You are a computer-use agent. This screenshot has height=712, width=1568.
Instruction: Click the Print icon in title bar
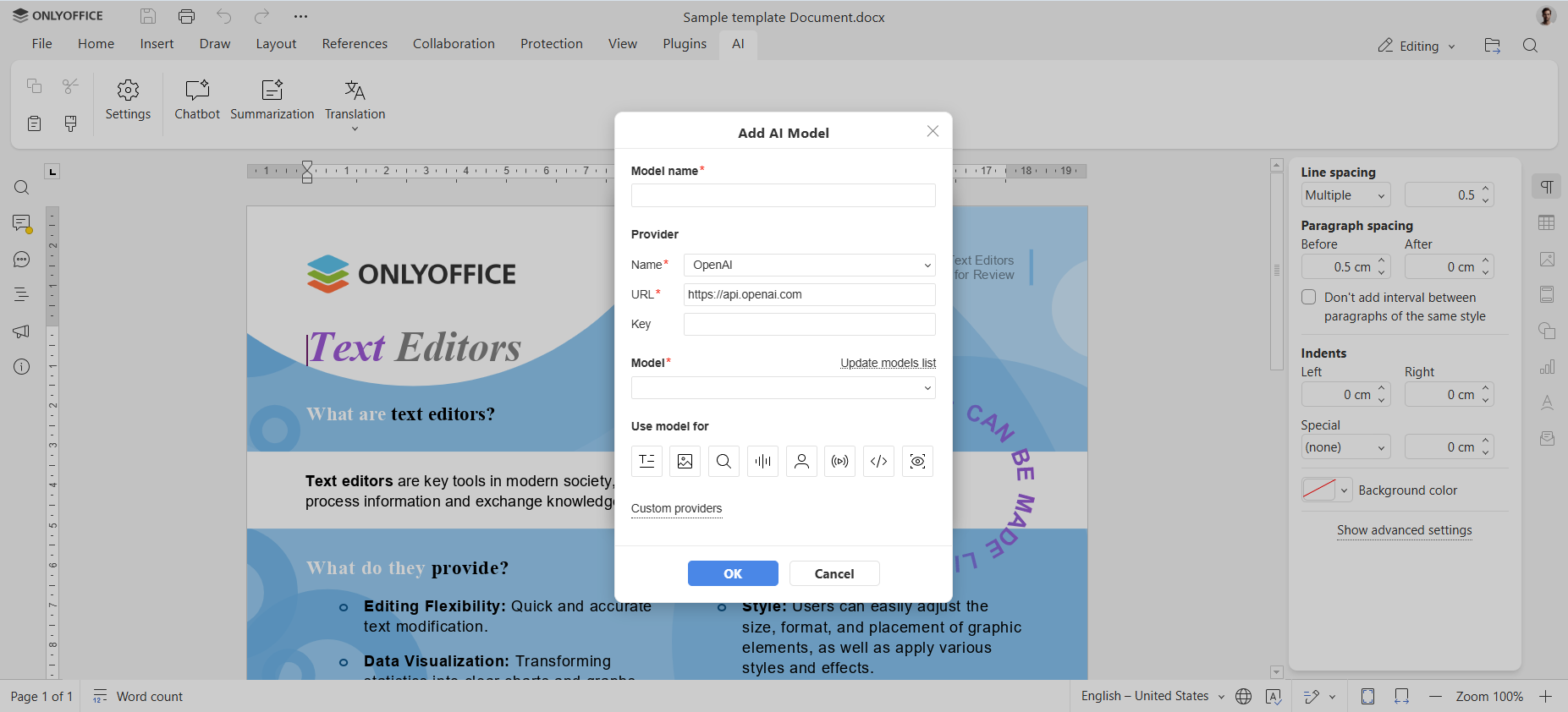[187, 16]
